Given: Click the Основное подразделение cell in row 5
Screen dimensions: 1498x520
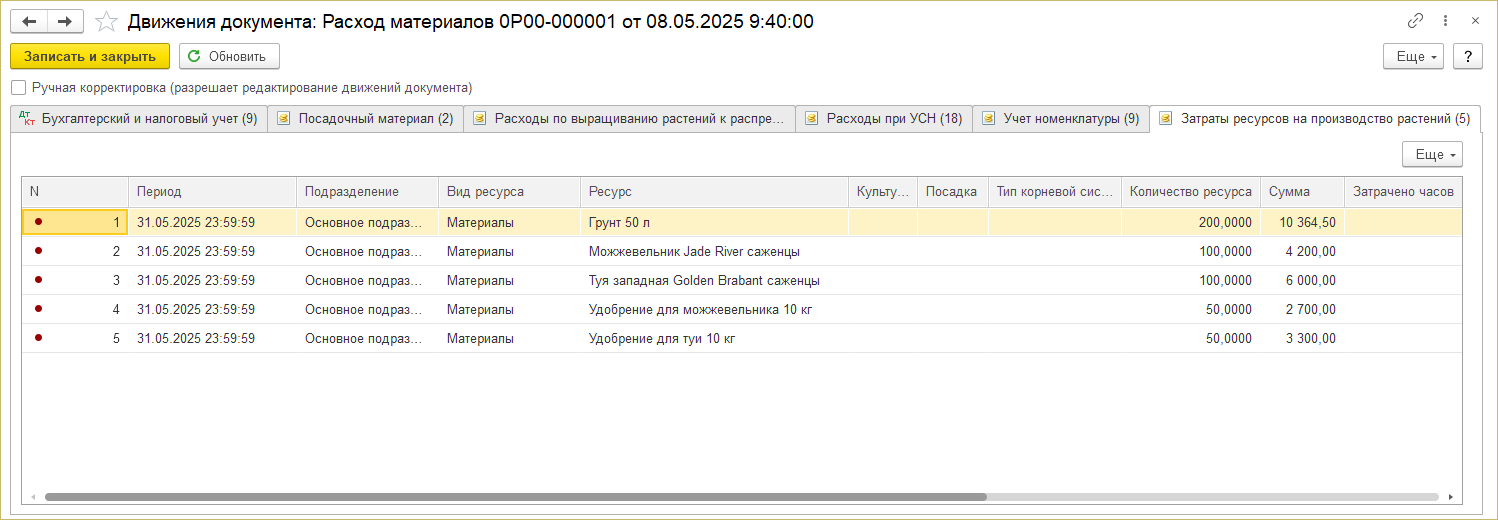Looking at the screenshot, I should 367,338.
